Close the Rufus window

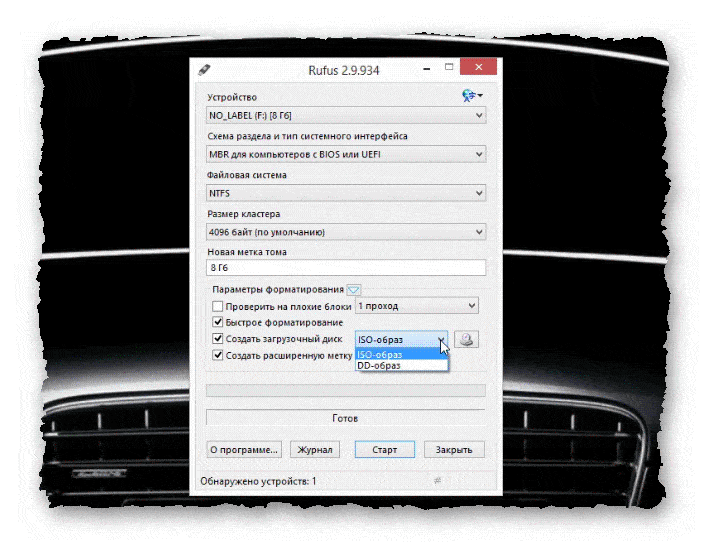coord(479,67)
